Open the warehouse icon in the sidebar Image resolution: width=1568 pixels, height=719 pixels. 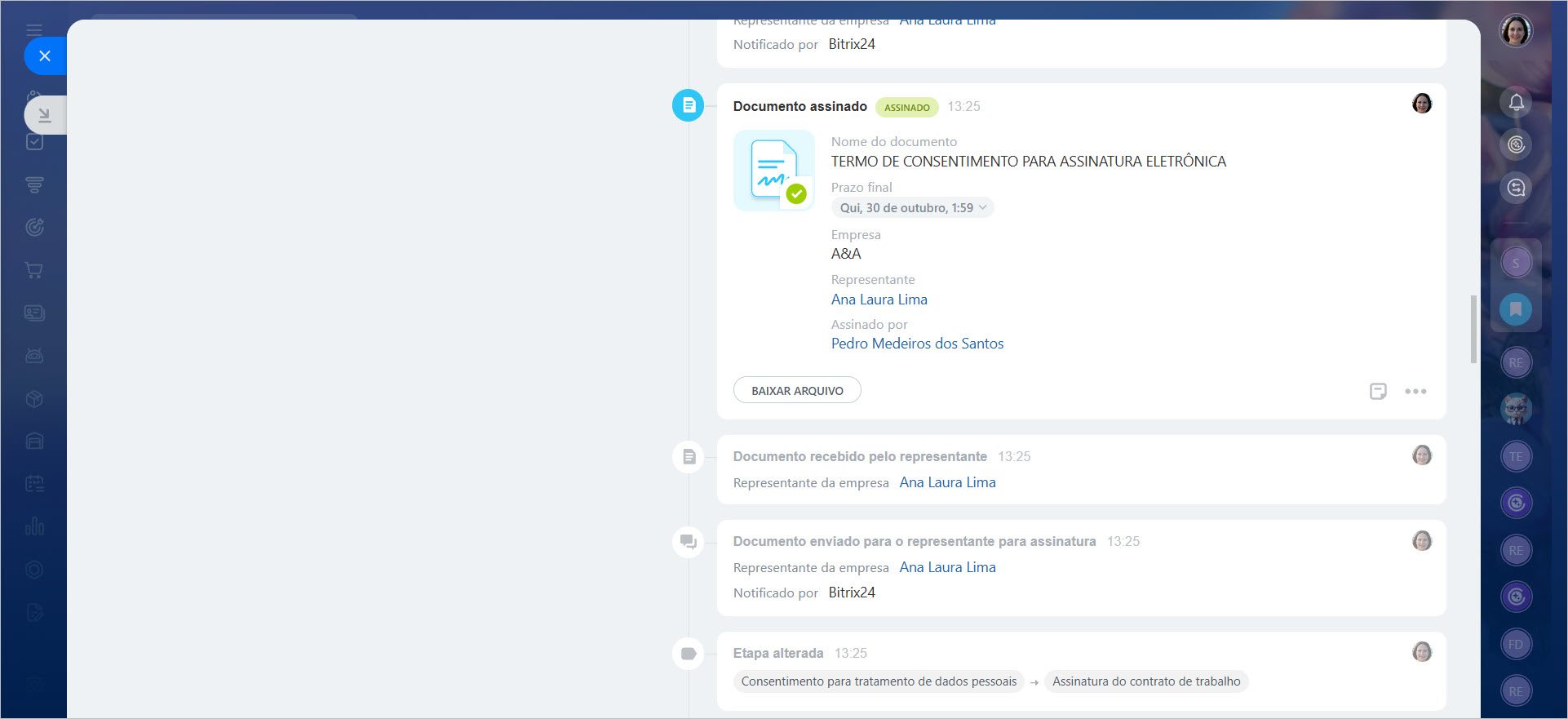tap(34, 441)
